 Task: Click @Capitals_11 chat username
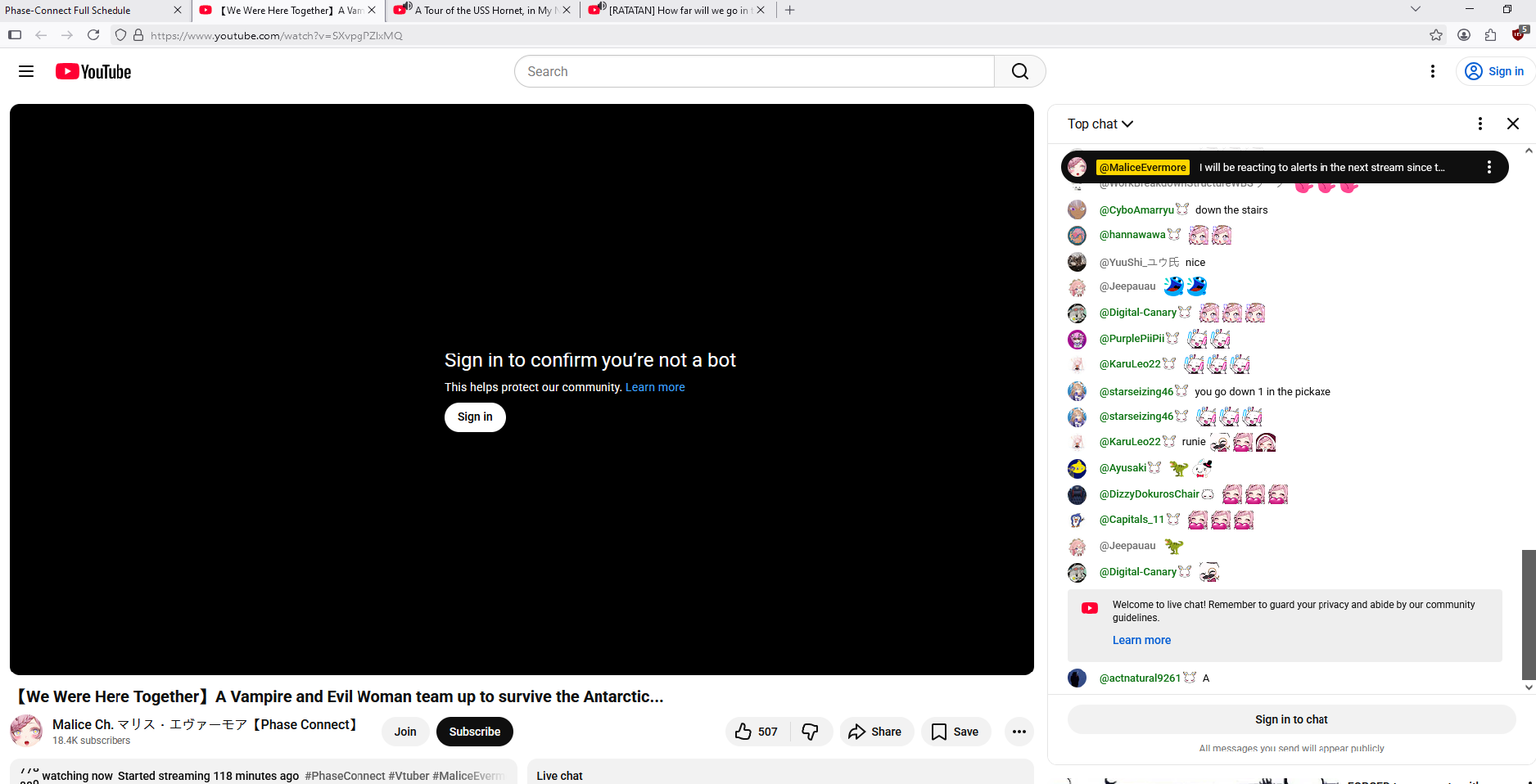(x=1132, y=520)
